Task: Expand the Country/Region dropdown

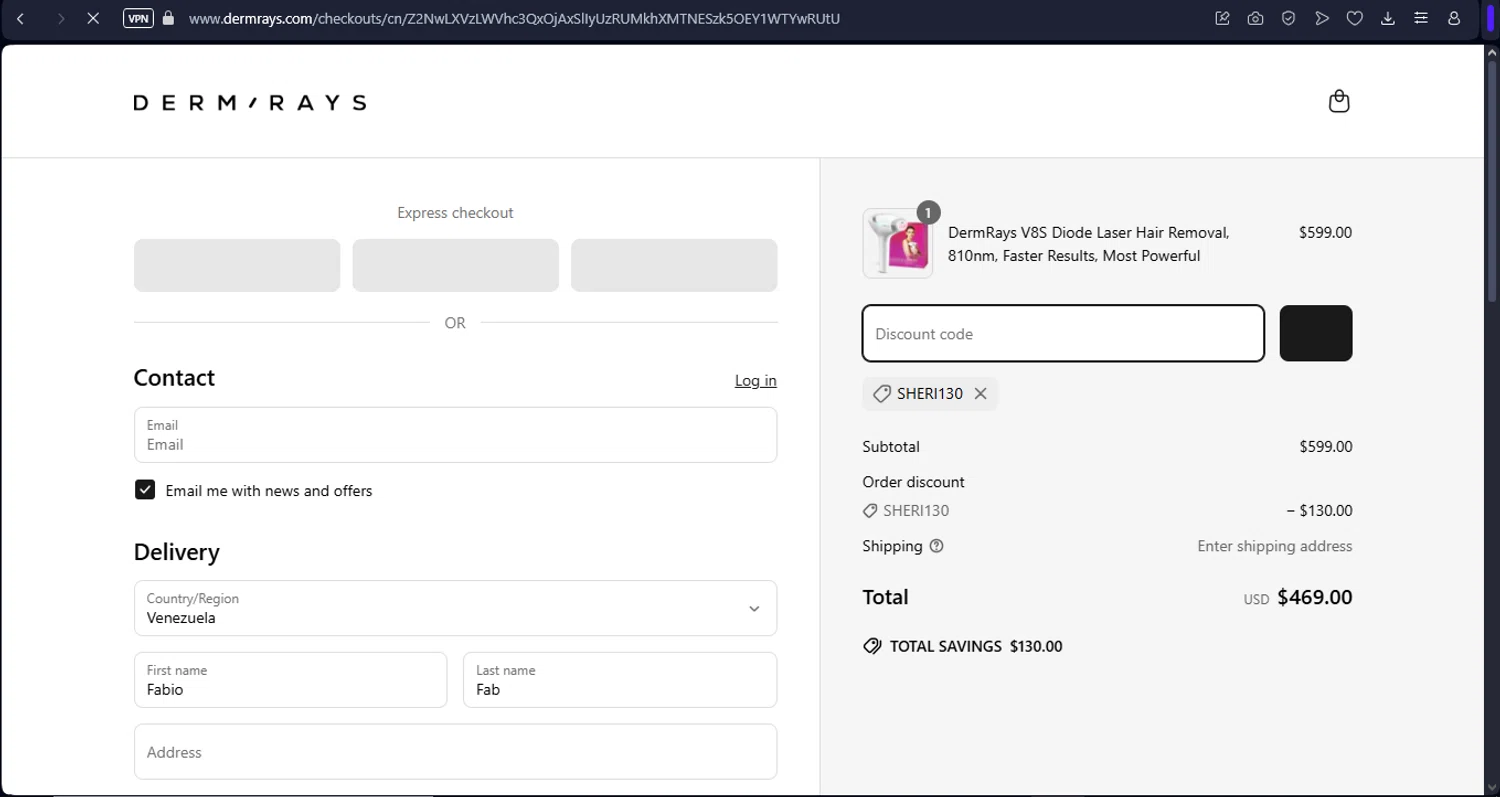Action: click(455, 608)
